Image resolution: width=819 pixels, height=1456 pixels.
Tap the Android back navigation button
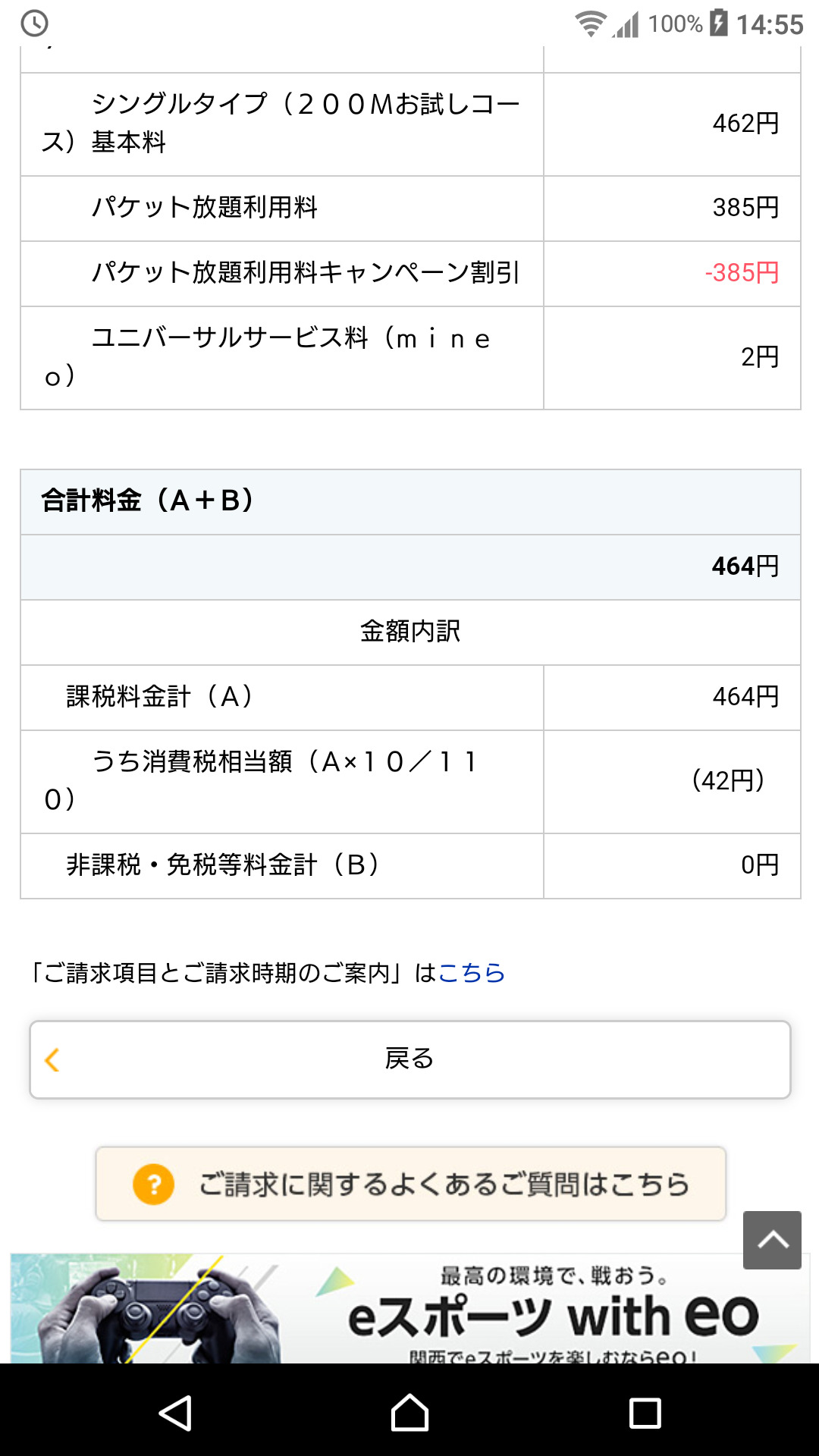click(x=175, y=1414)
